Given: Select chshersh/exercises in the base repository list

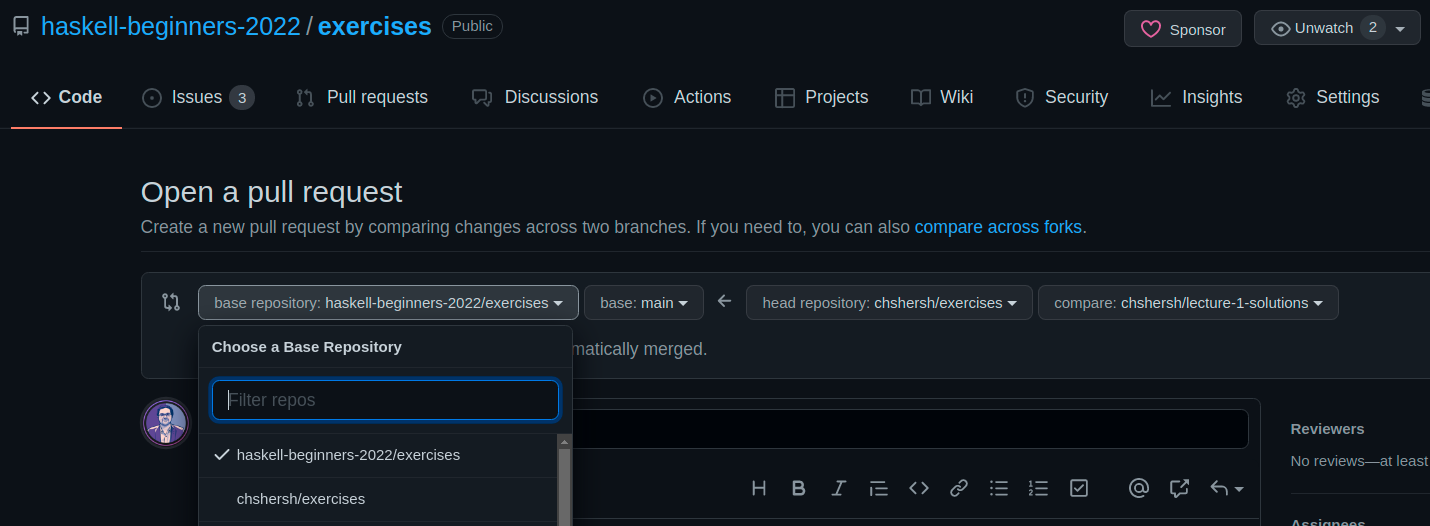Looking at the screenshot, I should click(377, 499).
